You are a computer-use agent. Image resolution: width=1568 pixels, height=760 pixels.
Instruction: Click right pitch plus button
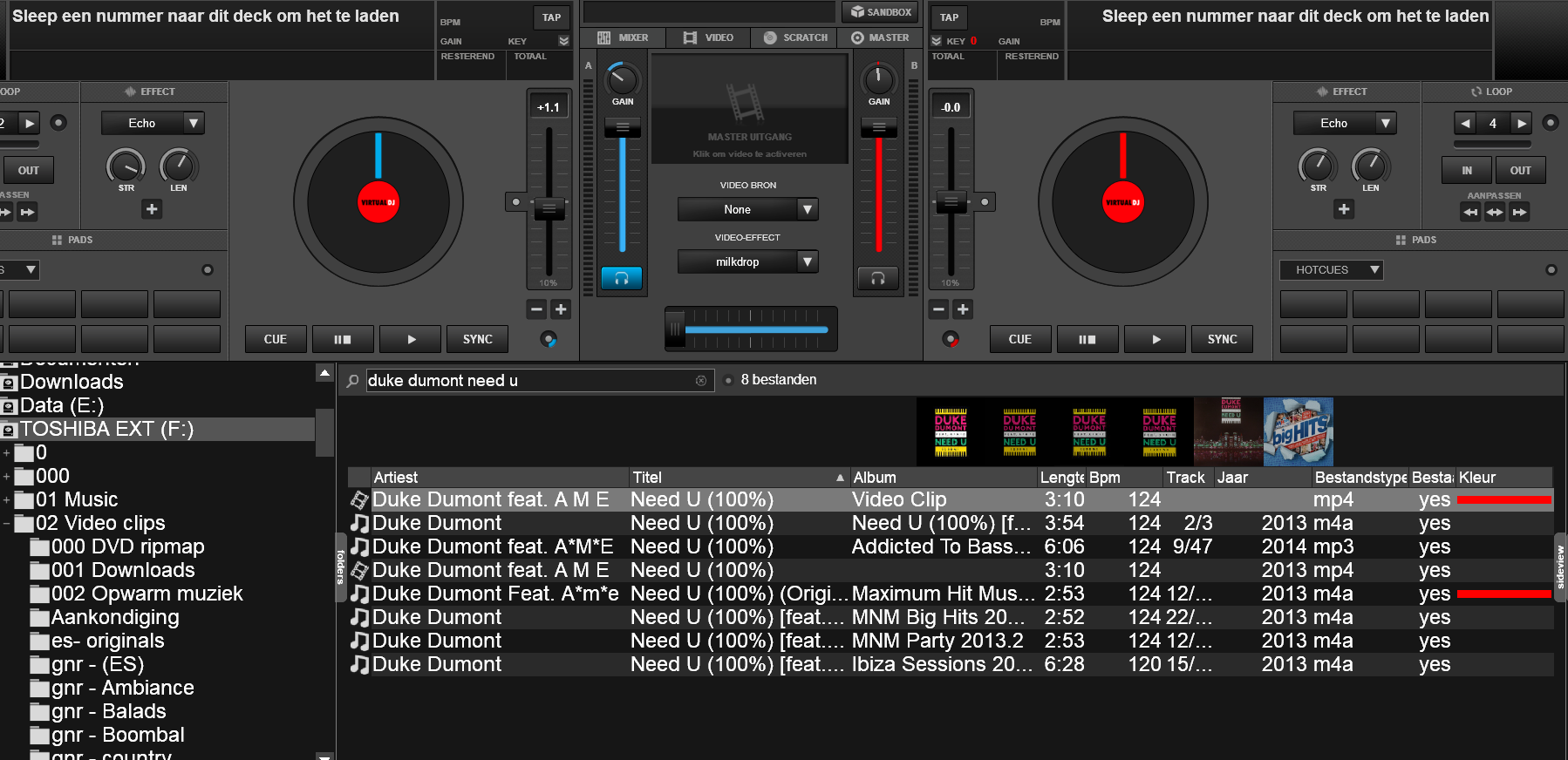point(963,309)
